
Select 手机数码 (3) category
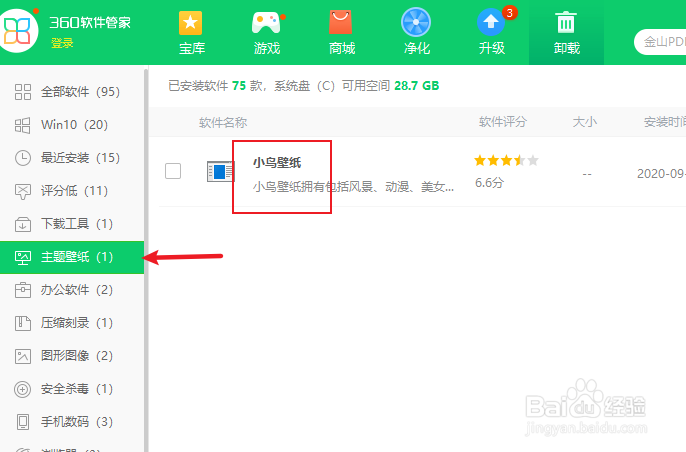72,422
